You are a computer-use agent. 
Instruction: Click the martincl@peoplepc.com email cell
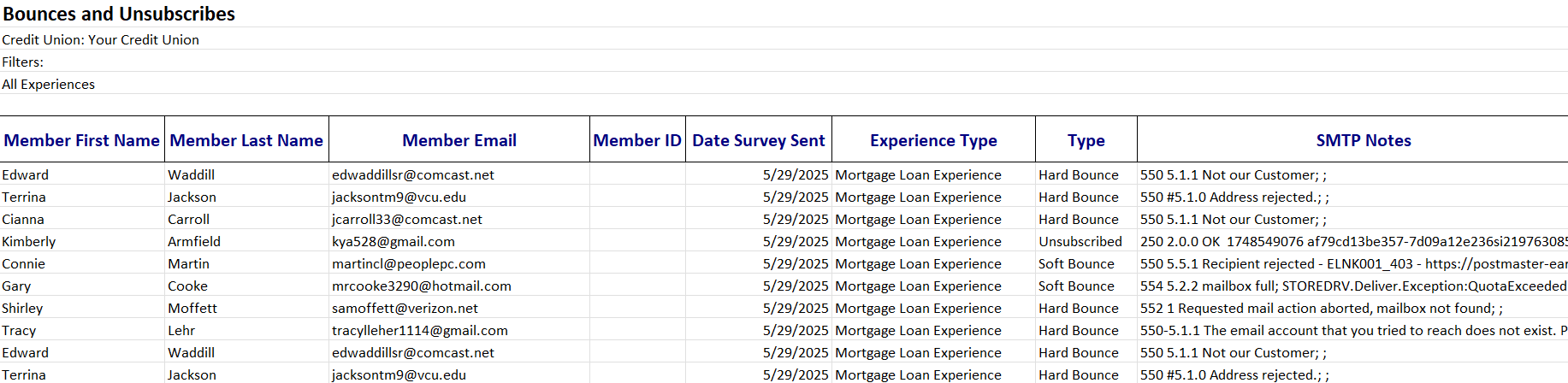(409, 263)
